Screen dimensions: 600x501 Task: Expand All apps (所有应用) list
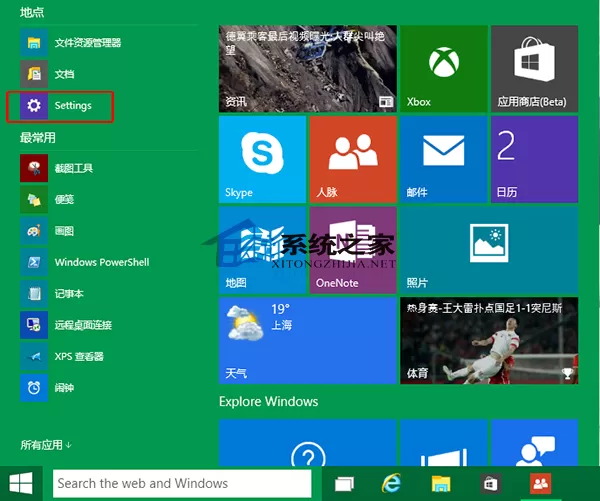tap(46, 445)
